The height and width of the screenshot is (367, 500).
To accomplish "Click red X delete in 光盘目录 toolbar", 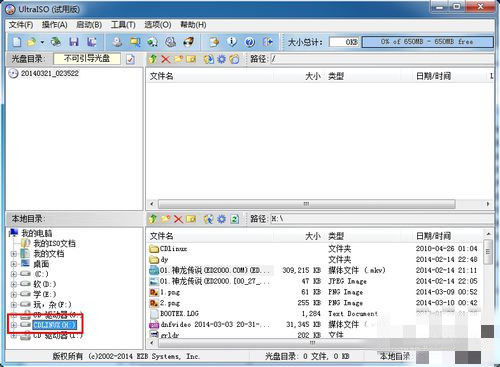I will pos(166,59).
